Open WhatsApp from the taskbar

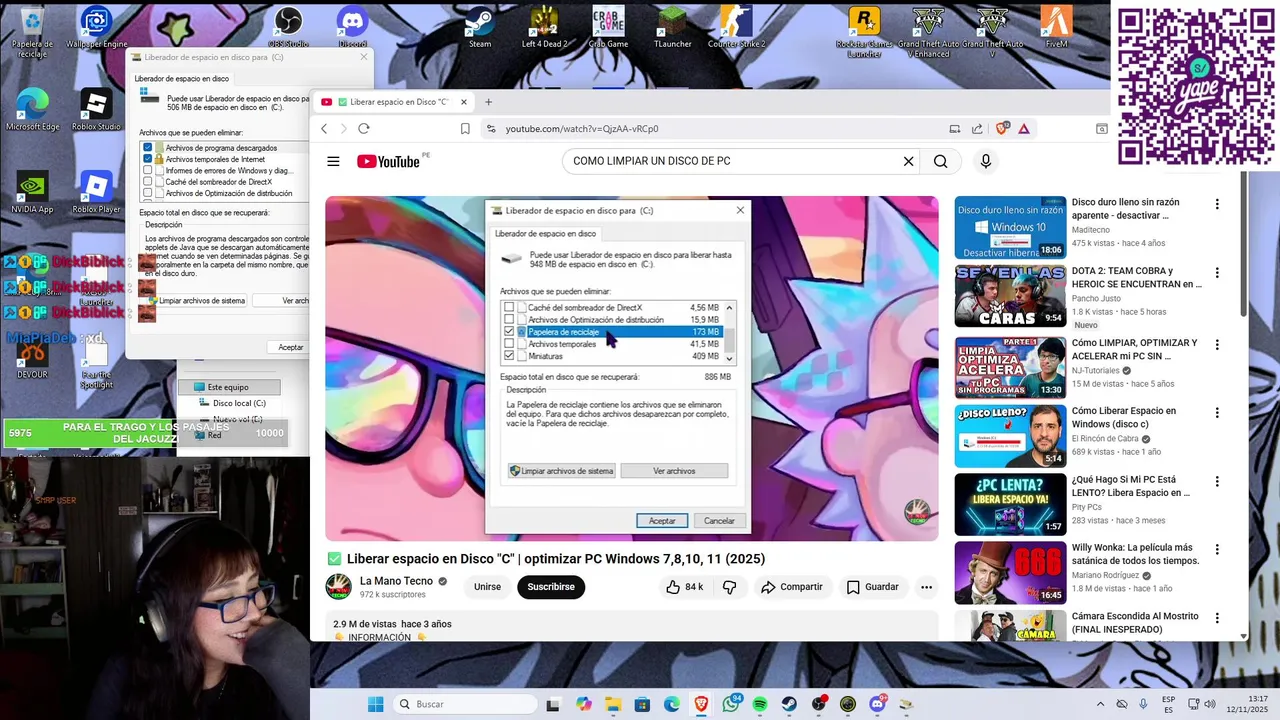coord(731,704)
